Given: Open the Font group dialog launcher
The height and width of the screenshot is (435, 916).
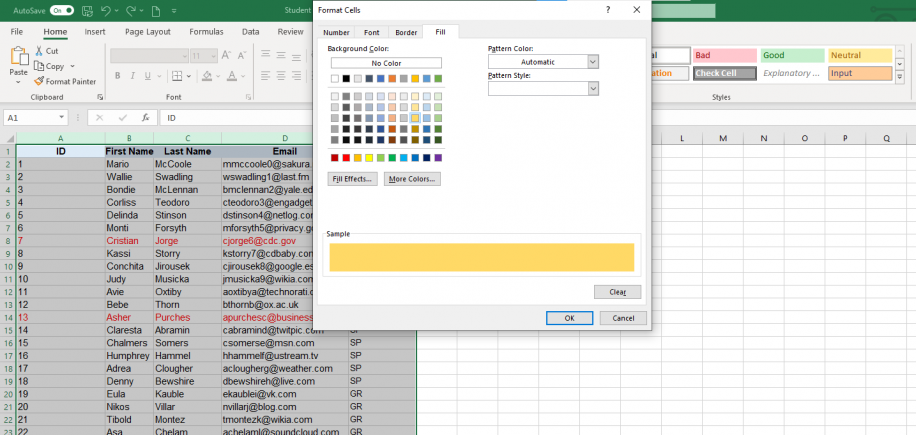Looking at the screenshot, I should [x=248, y=97].
